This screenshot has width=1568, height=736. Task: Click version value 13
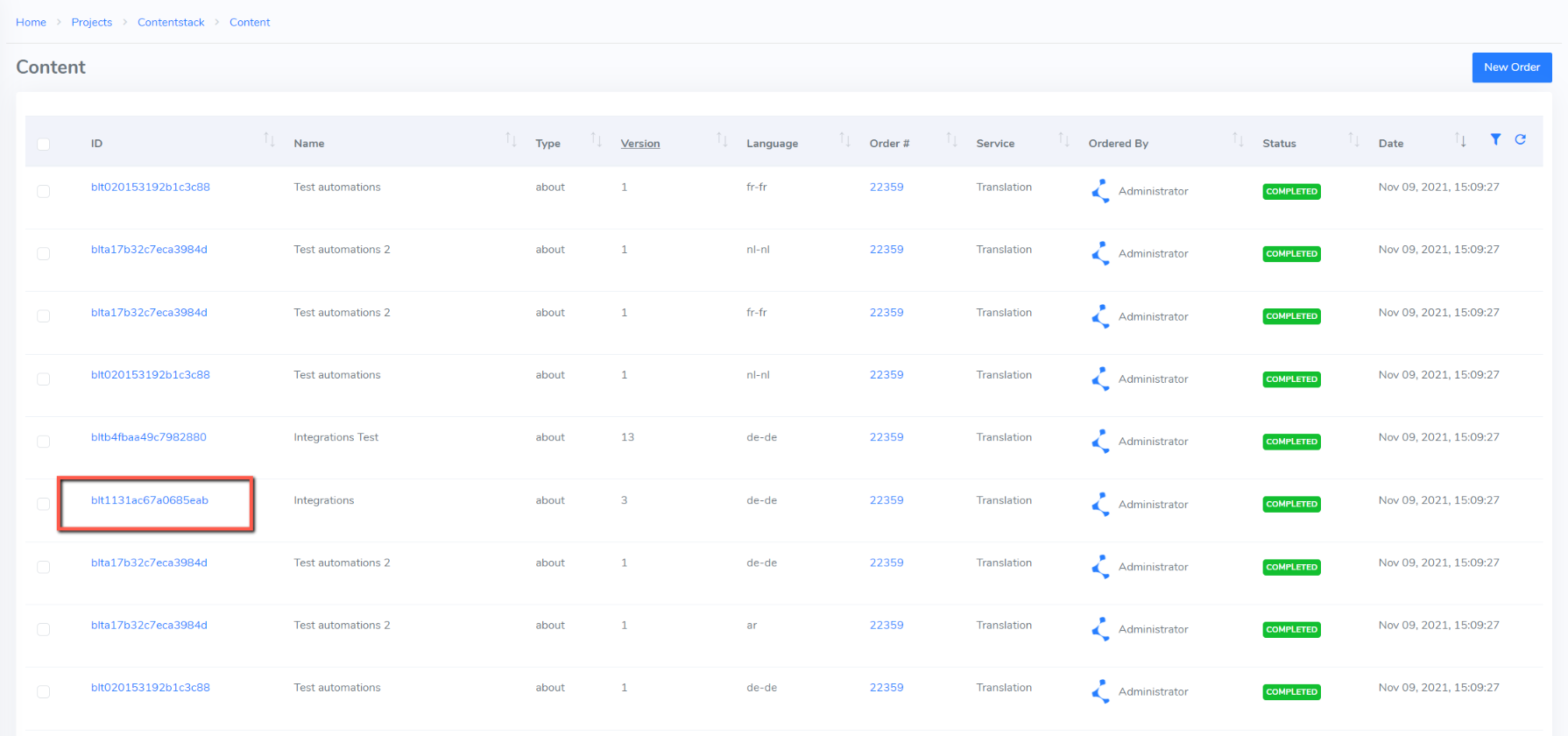(x=627, y=437)
